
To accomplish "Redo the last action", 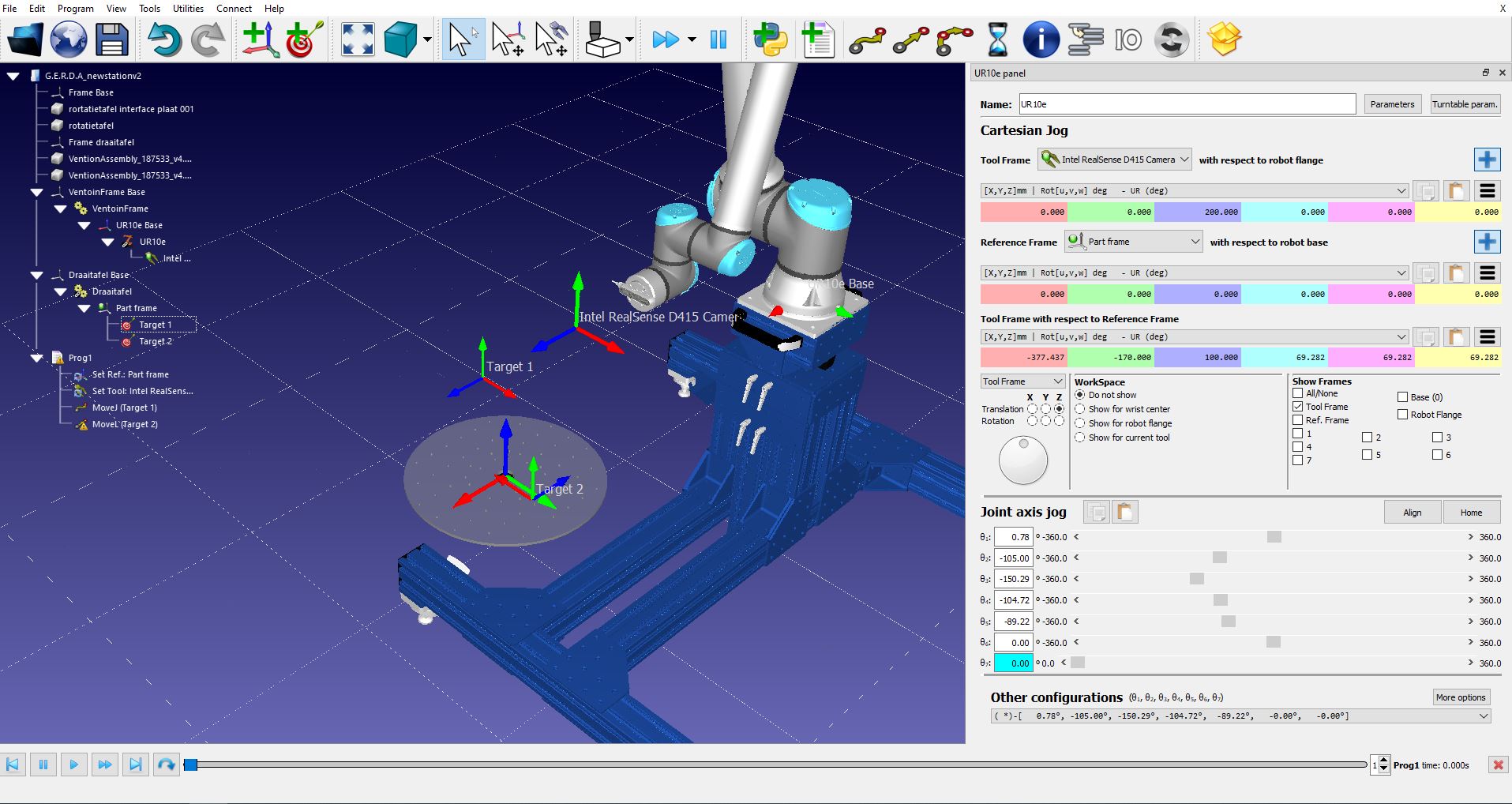I will pos(208,39).
